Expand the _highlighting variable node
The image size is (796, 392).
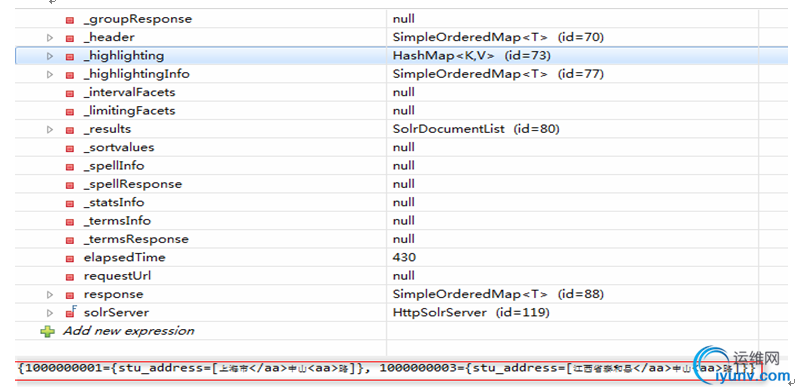pyautogui.click(x=50, y=56)
